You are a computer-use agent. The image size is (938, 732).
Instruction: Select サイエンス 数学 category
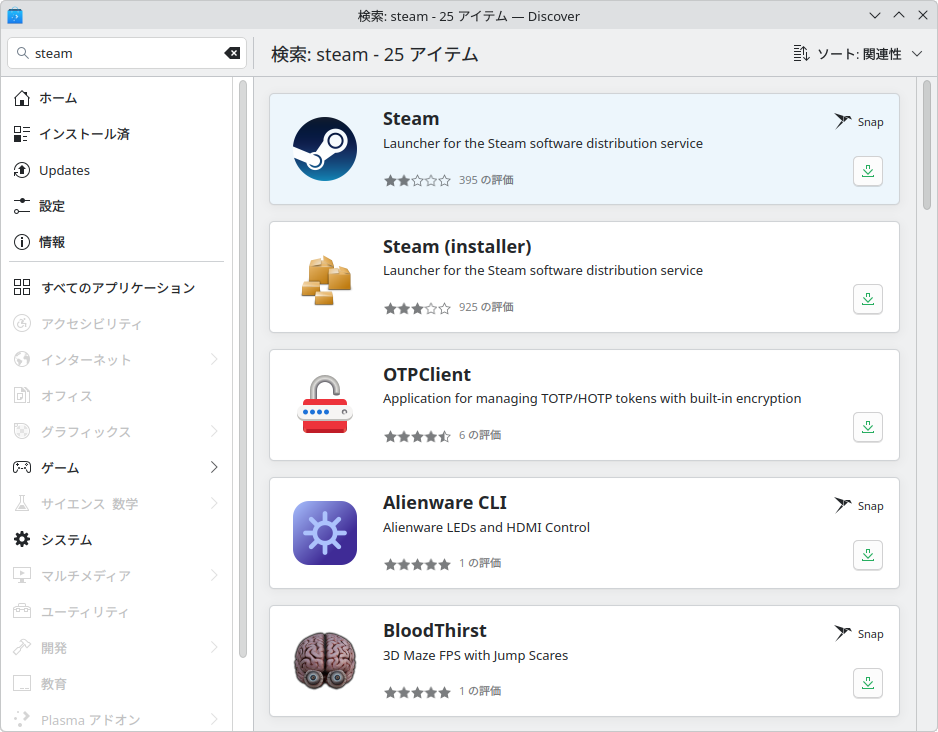117,504
